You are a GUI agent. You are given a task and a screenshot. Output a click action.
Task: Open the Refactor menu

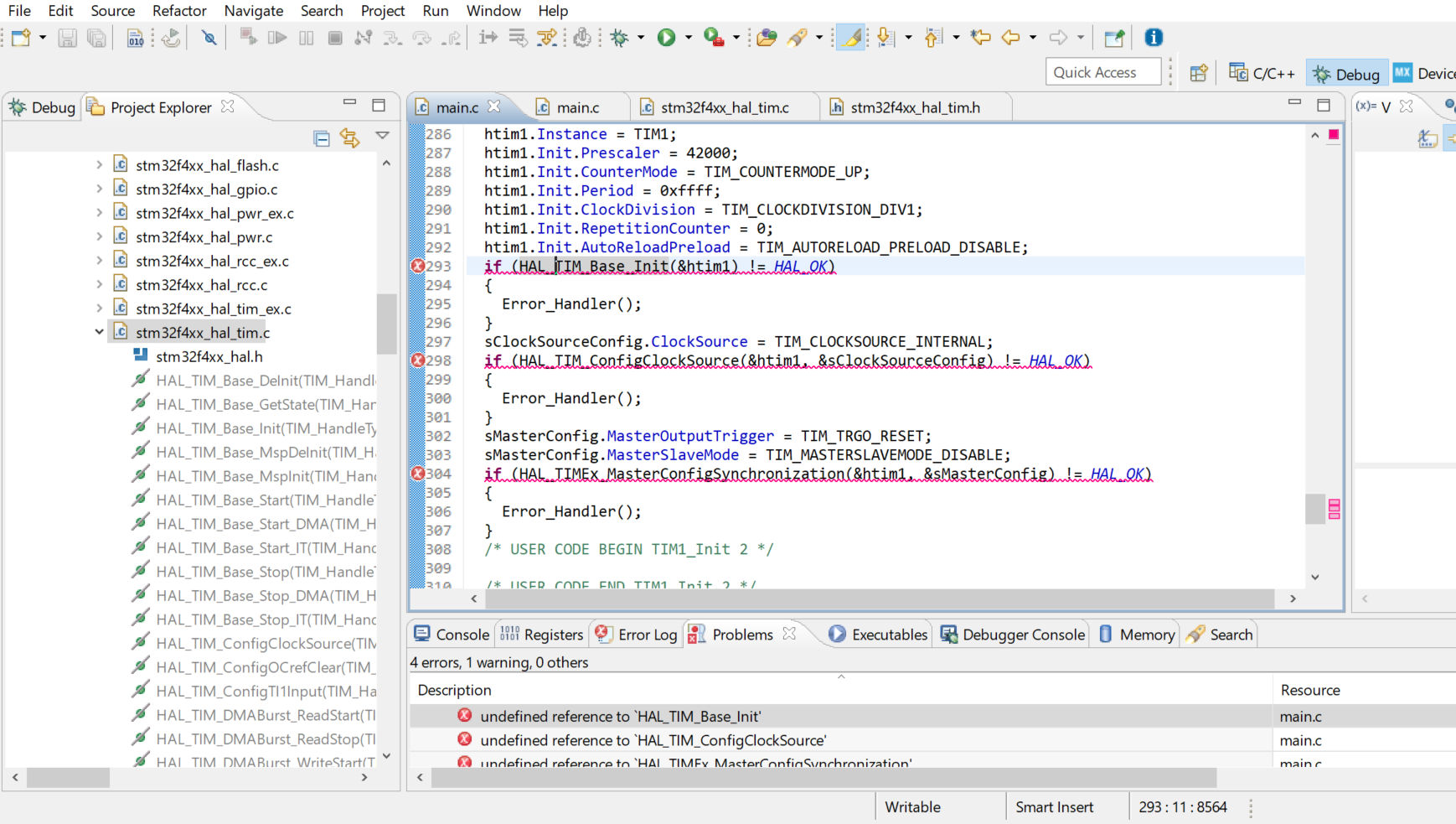pyautogui.click(x=179, y=11)
